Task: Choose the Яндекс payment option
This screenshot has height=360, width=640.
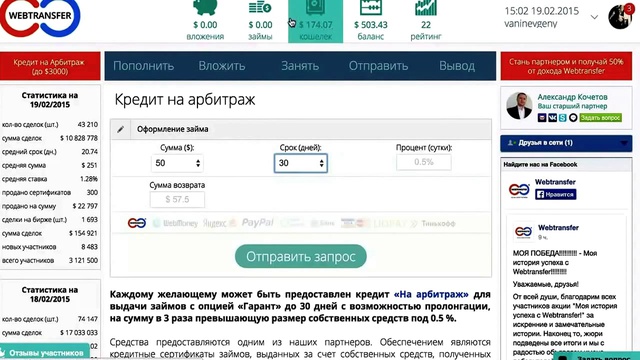Action: (219, 223)
